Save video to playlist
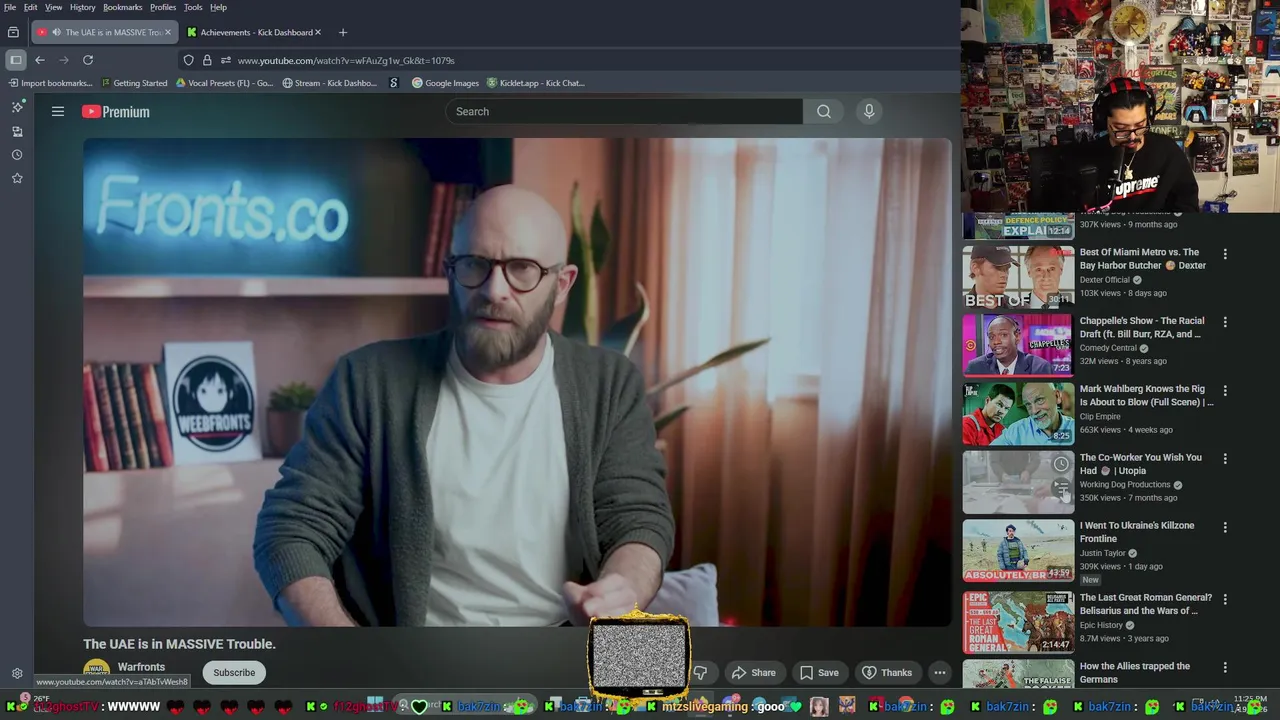Viewport: 1280px width, 720px height. point(819,673)
